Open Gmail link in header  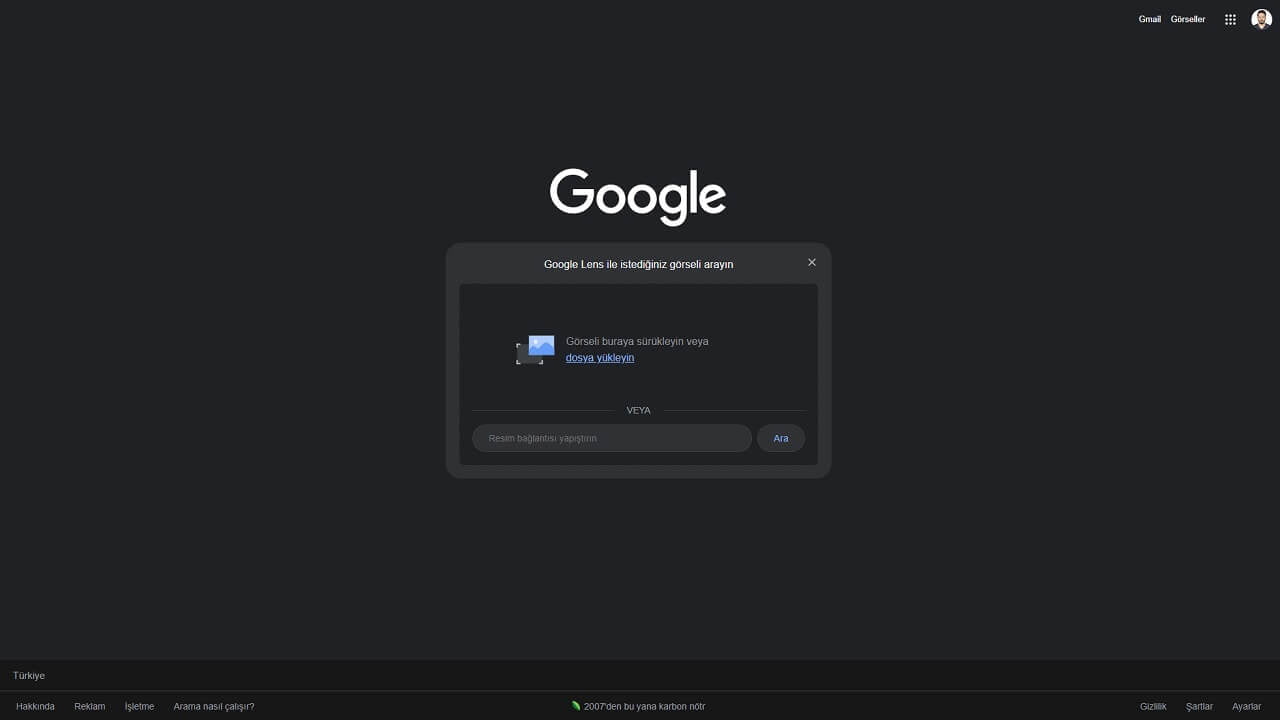1150,19
